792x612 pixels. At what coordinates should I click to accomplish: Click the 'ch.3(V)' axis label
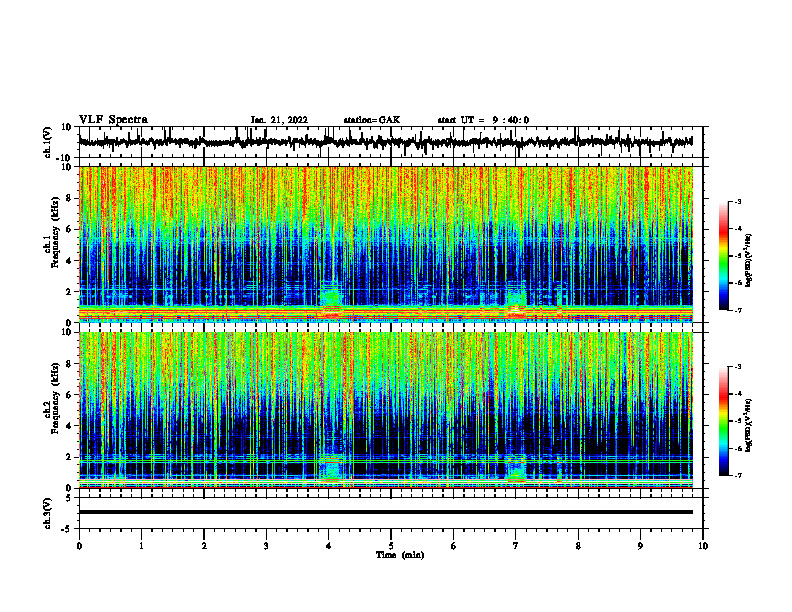48,513
